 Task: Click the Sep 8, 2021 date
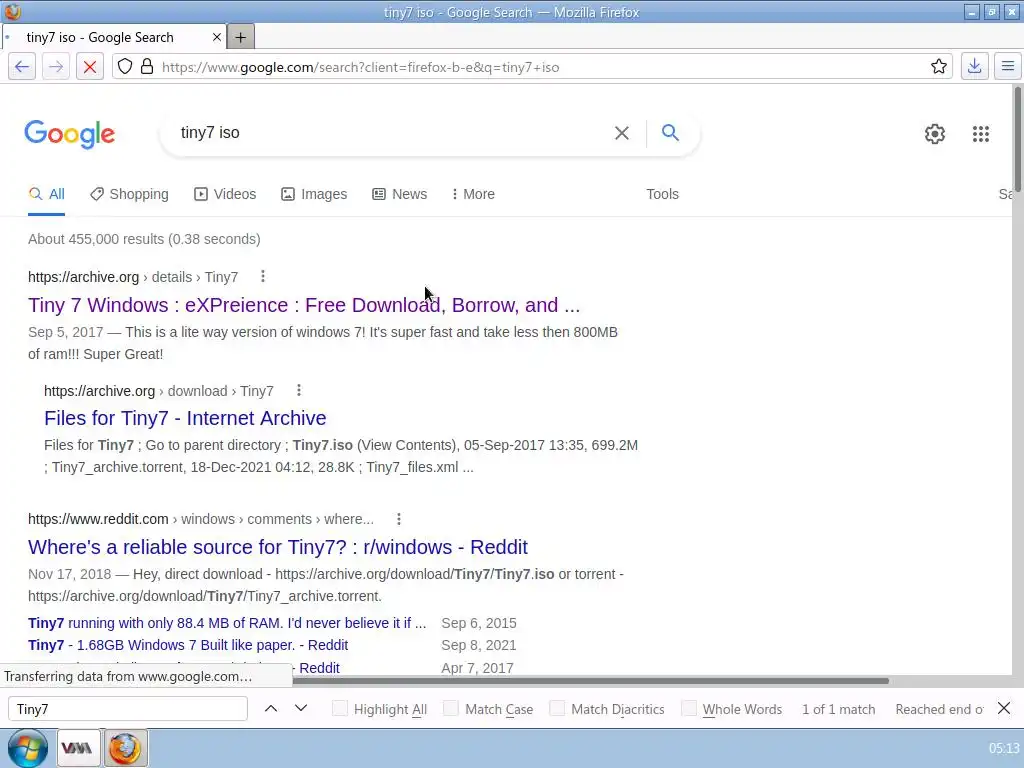479,645
